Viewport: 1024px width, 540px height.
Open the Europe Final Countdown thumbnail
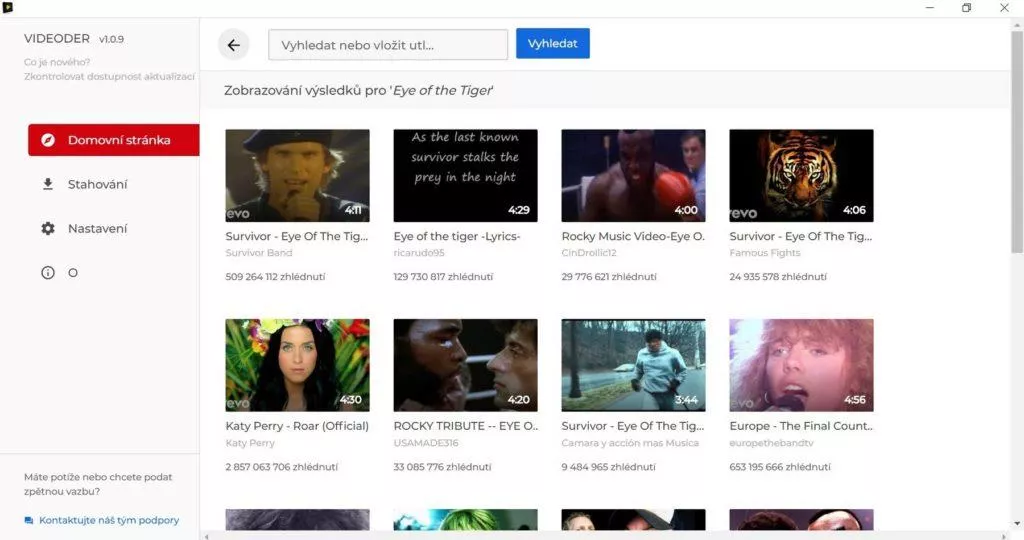point(801,365)
